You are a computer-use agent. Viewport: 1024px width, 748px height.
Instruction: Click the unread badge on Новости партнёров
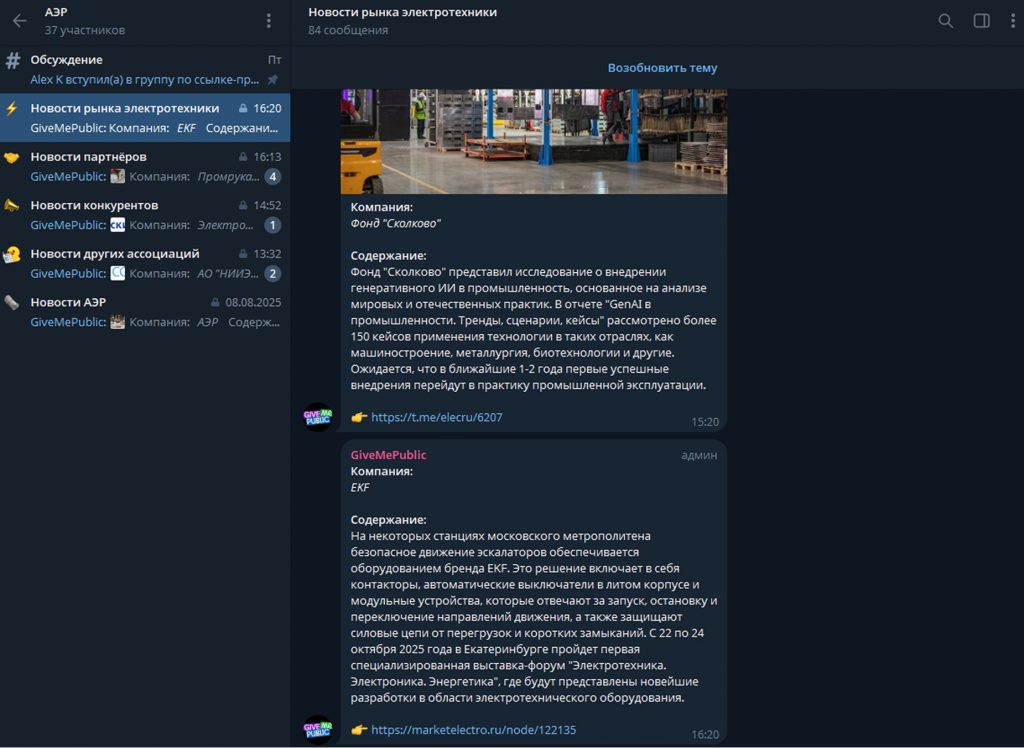pos(272,177)
